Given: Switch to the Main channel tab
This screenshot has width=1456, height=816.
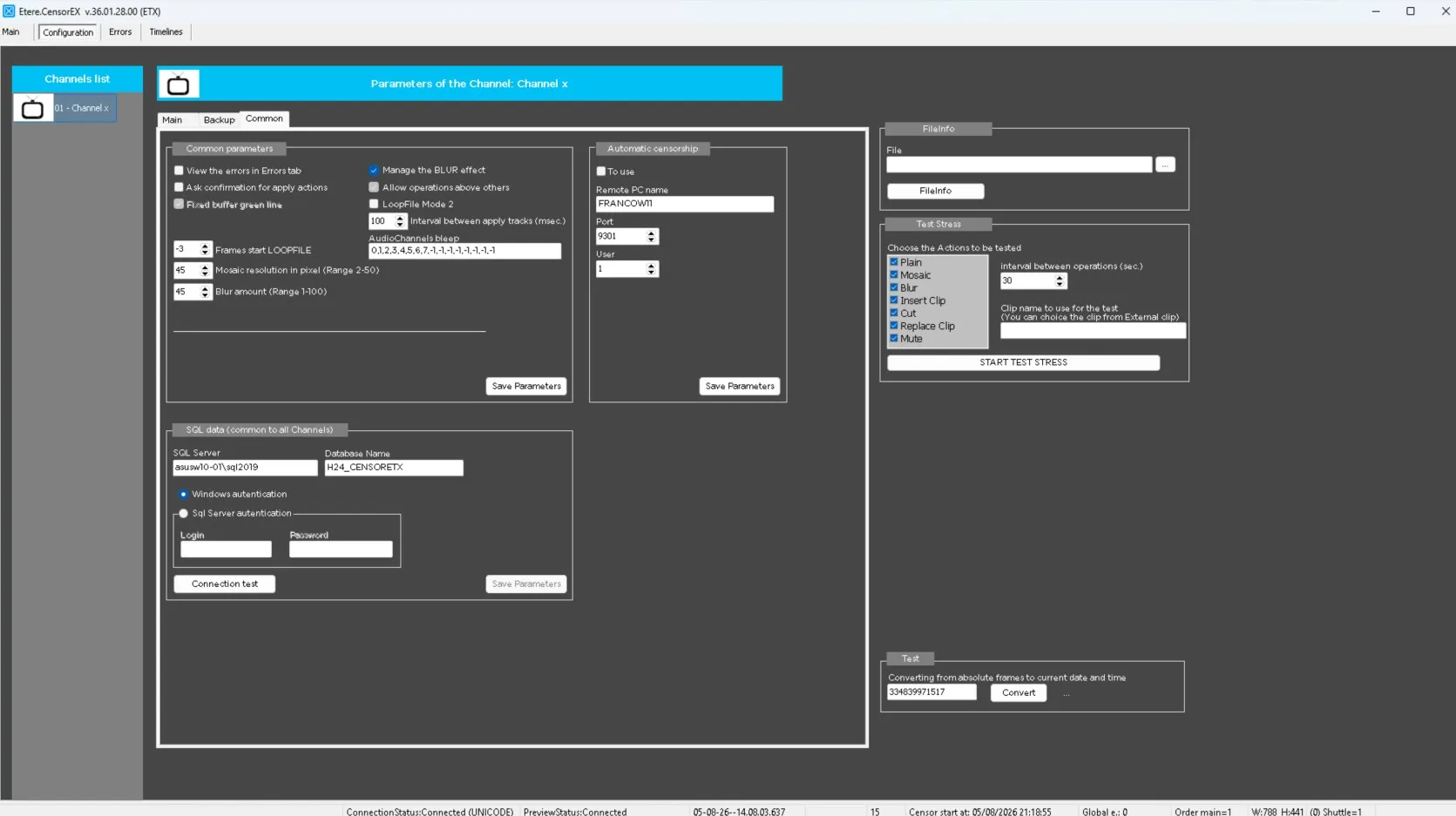Looking at the screenshot, I should [173, 120].
